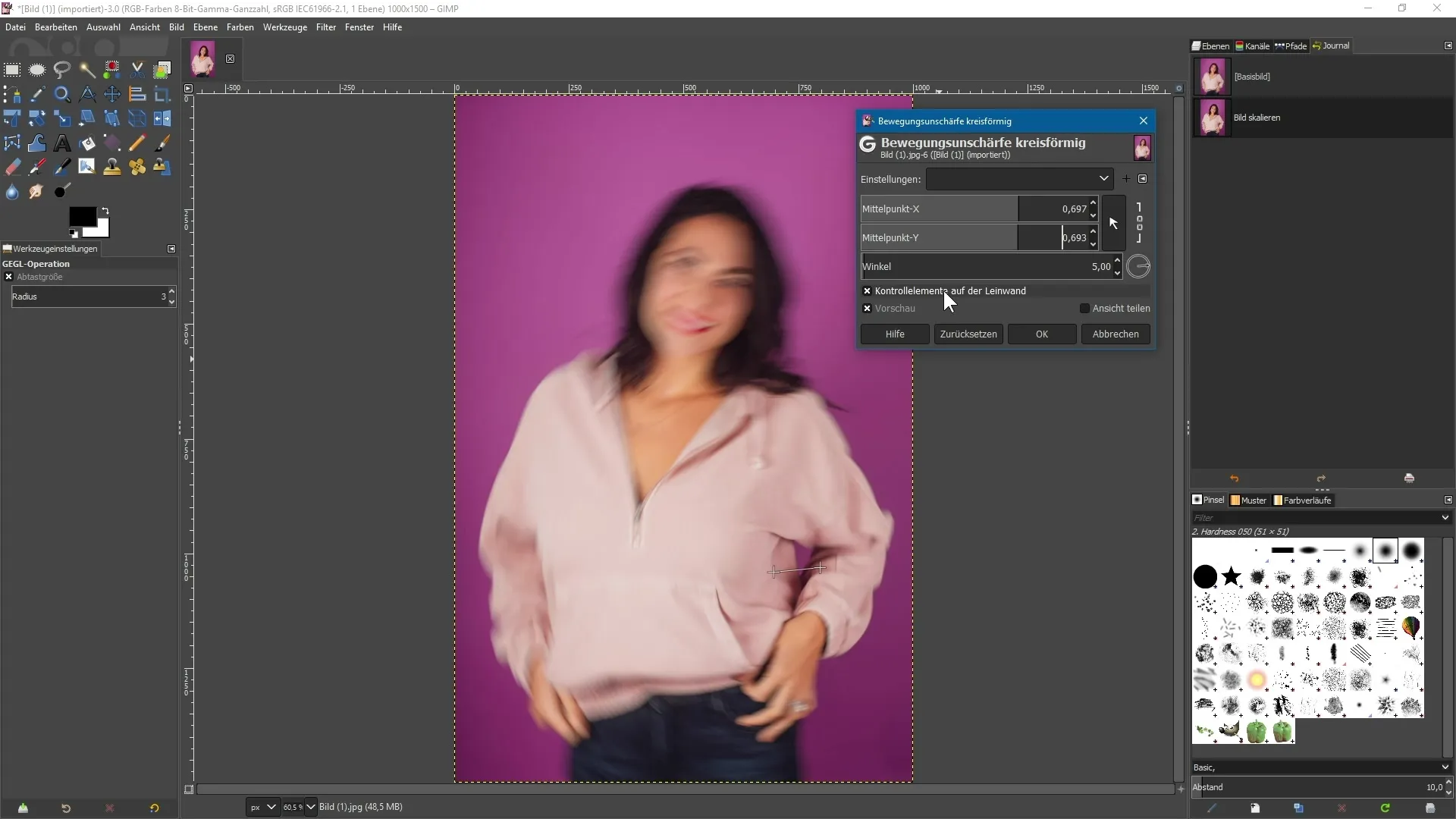This screenshot has width=1456, height=819.
Task: Click the Zurücksetzen button
Action: click(968, 334)
